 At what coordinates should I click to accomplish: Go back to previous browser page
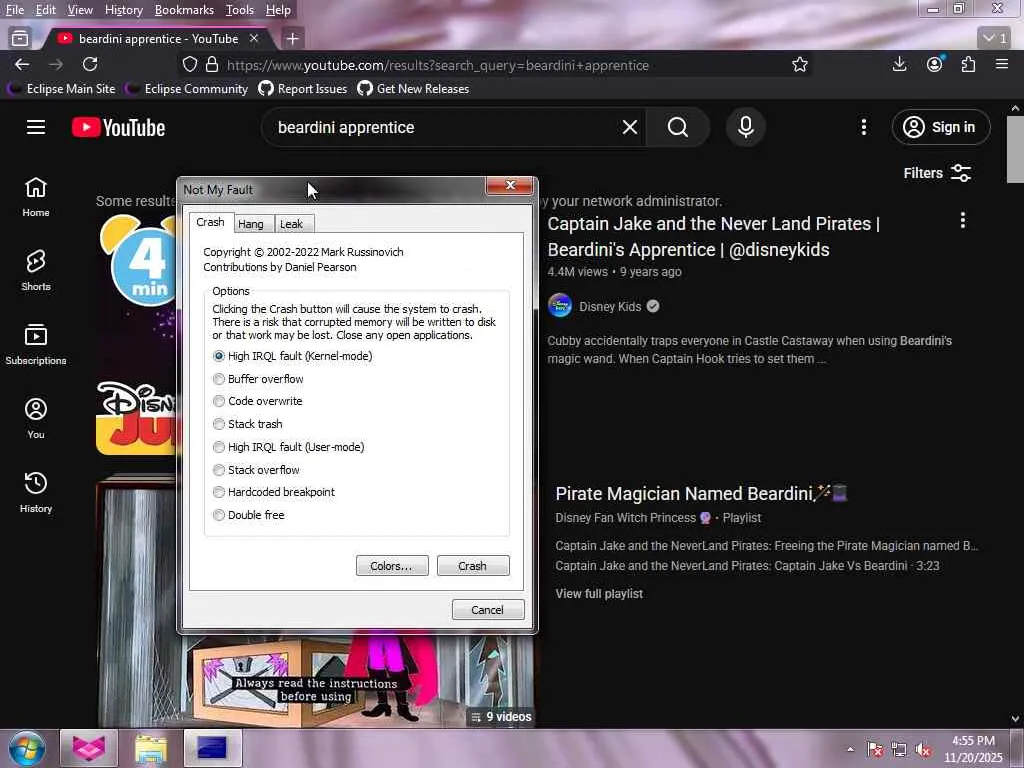(22, 65)
